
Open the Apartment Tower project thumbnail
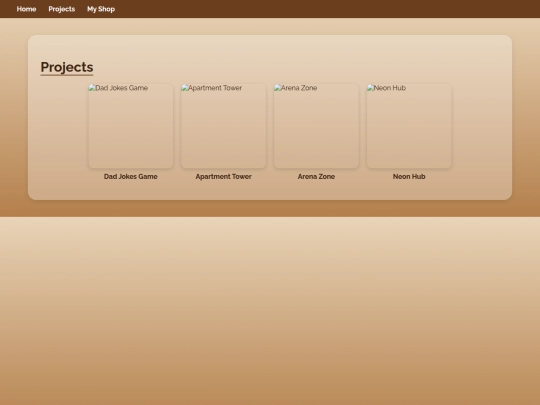(x=224, y=126)
